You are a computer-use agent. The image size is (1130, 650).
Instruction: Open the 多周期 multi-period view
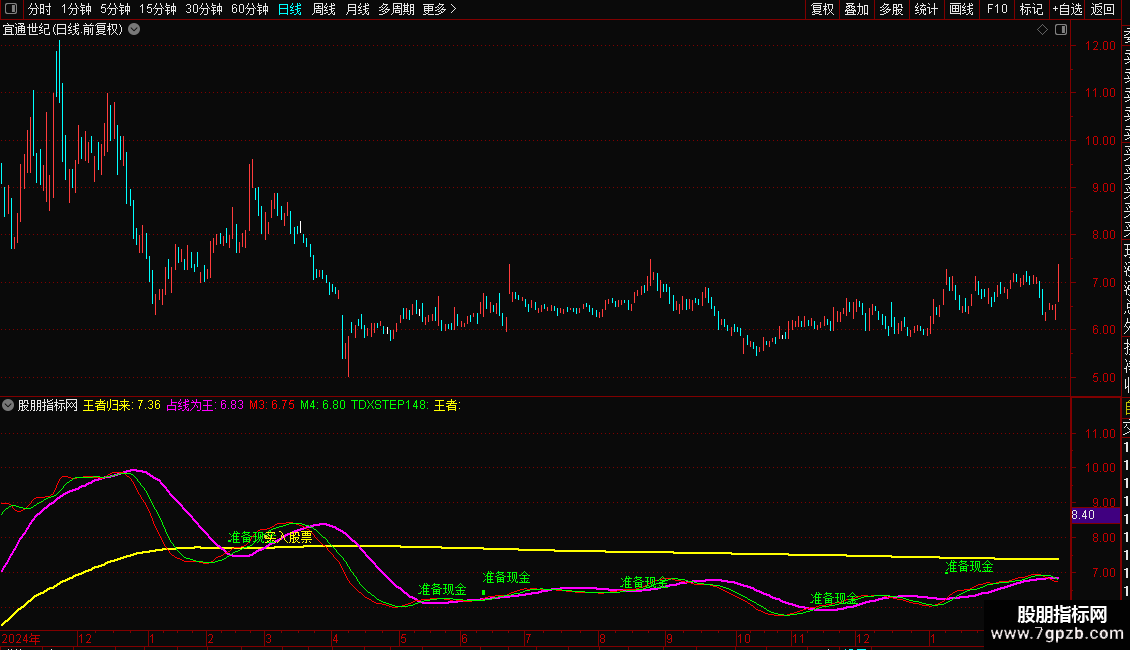[396, 9]
